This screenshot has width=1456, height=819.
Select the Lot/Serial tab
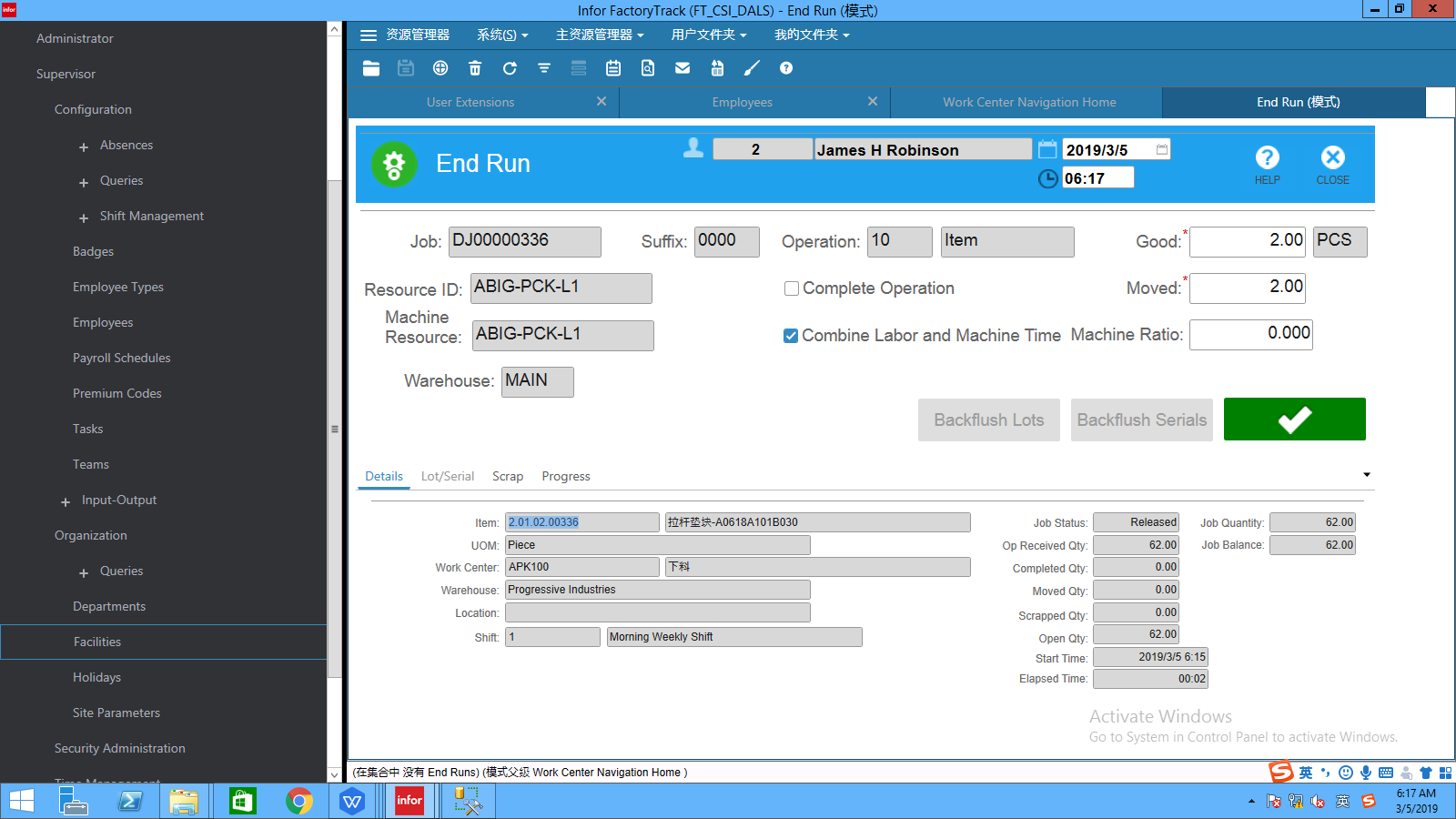(x=448, y=476)
